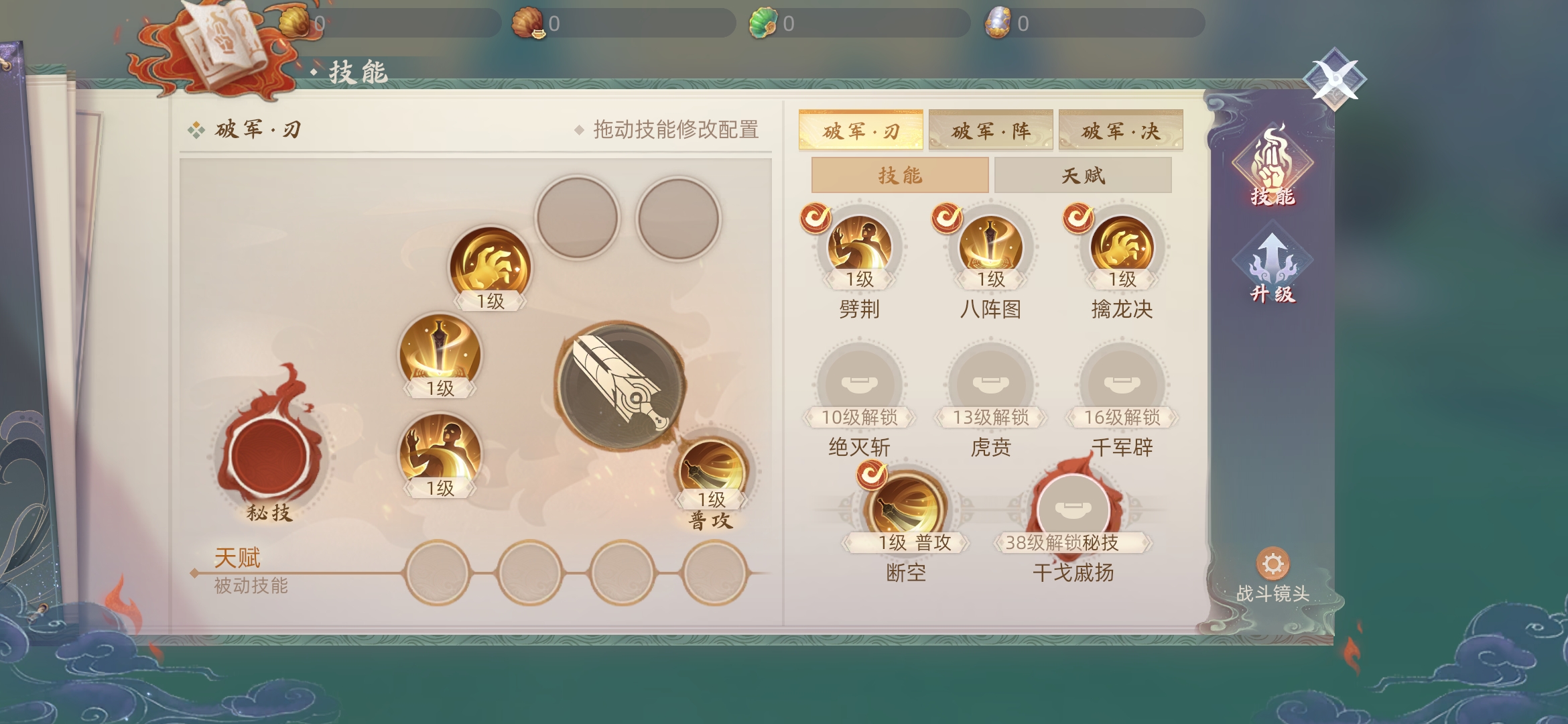Select the 八阵图 skill icon
Viewport: 1568px width, 724px height.
(990, 246)
